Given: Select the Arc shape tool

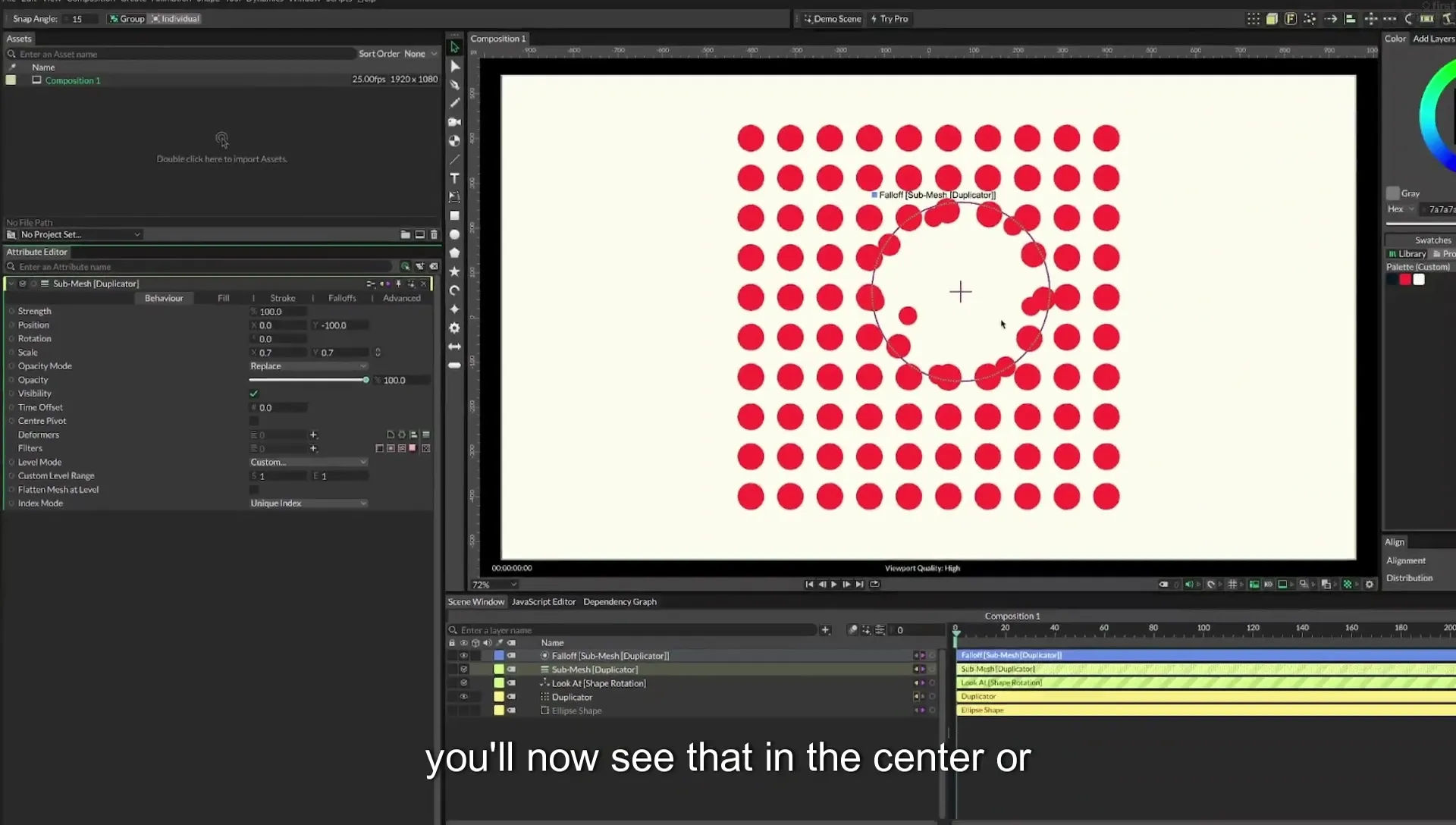Looking at the screenshot, I should pyautogui.click(x=455, y=290).
